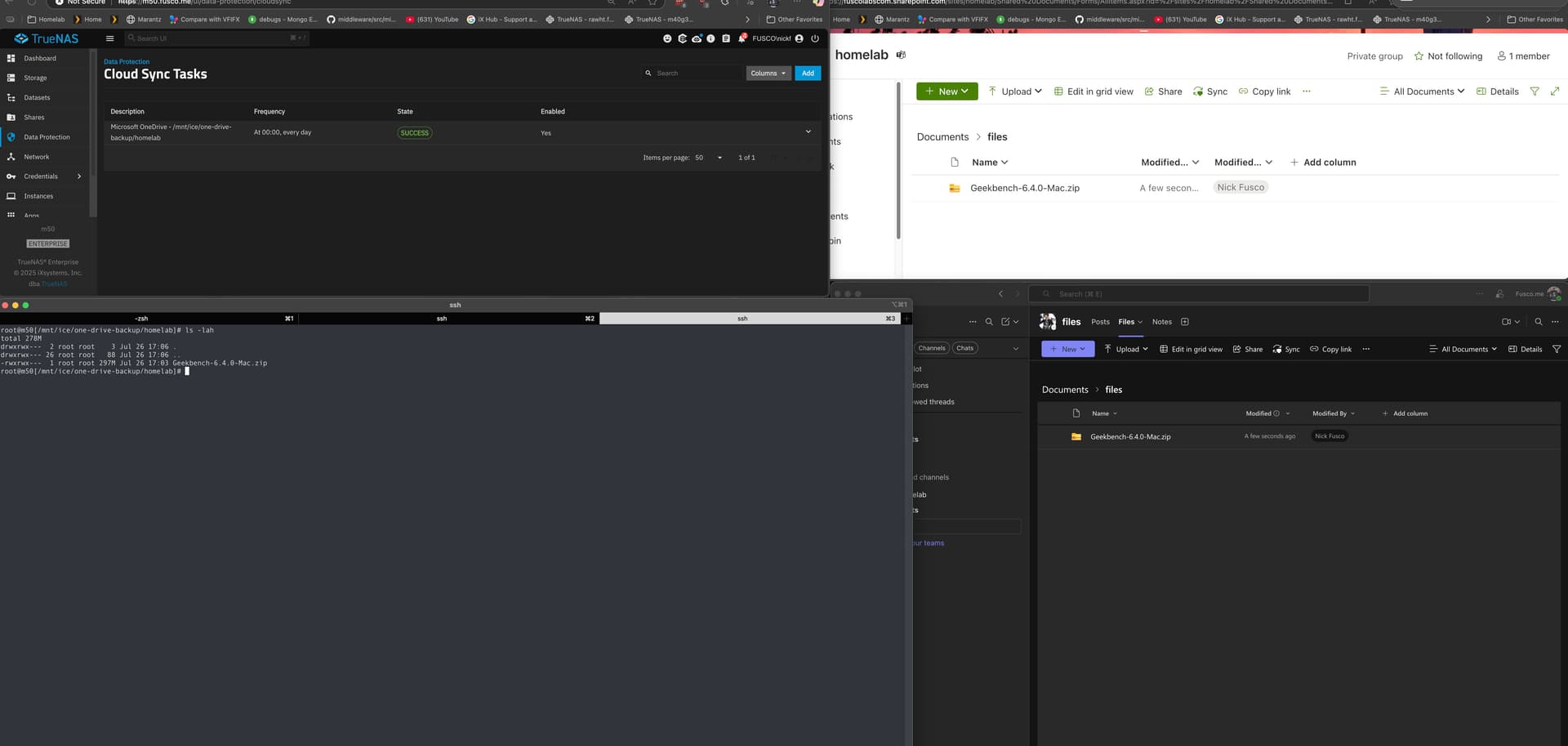Click Data Protection breadcrumb link

tap(127, 62)
